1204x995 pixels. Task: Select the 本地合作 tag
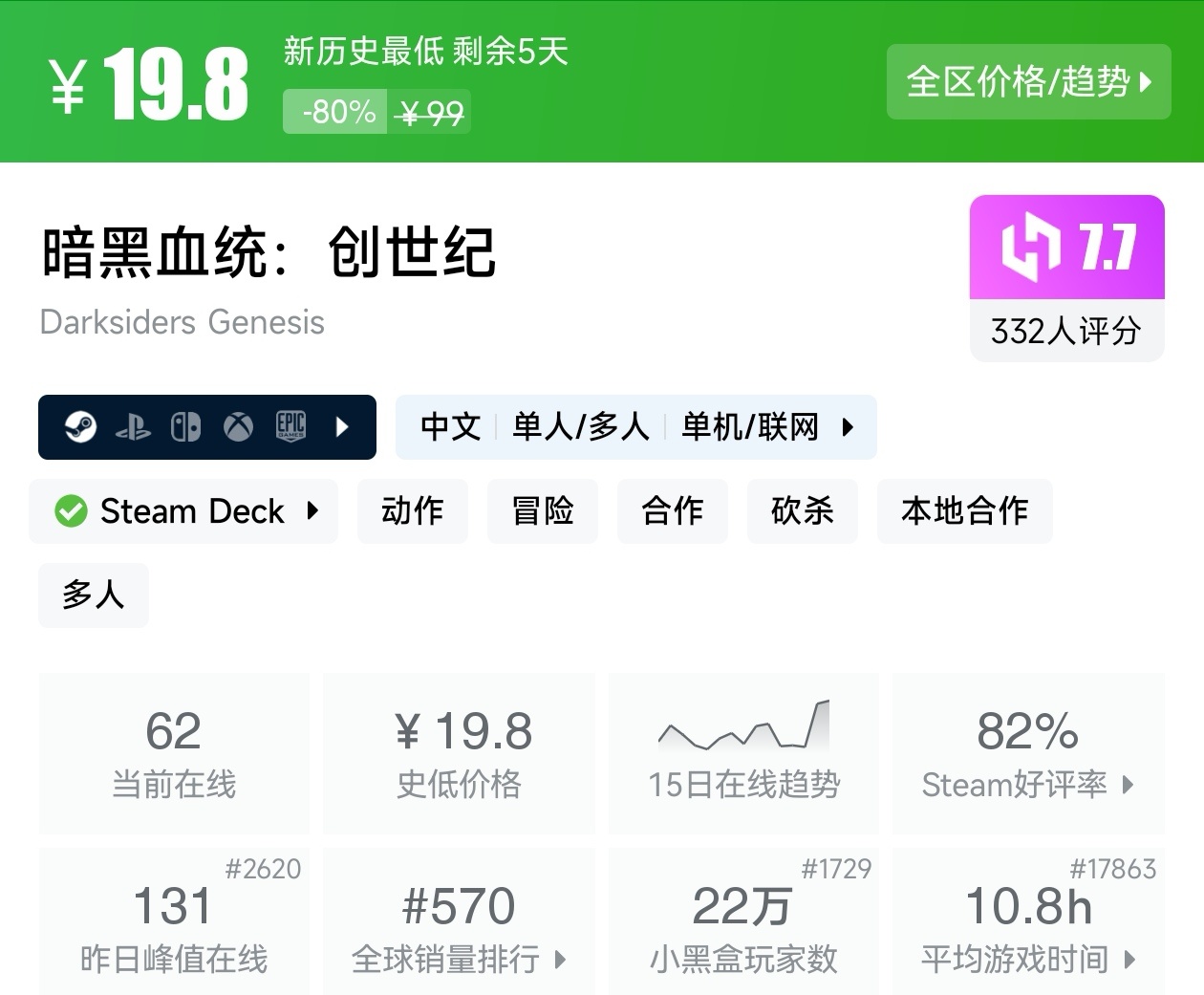964,511
